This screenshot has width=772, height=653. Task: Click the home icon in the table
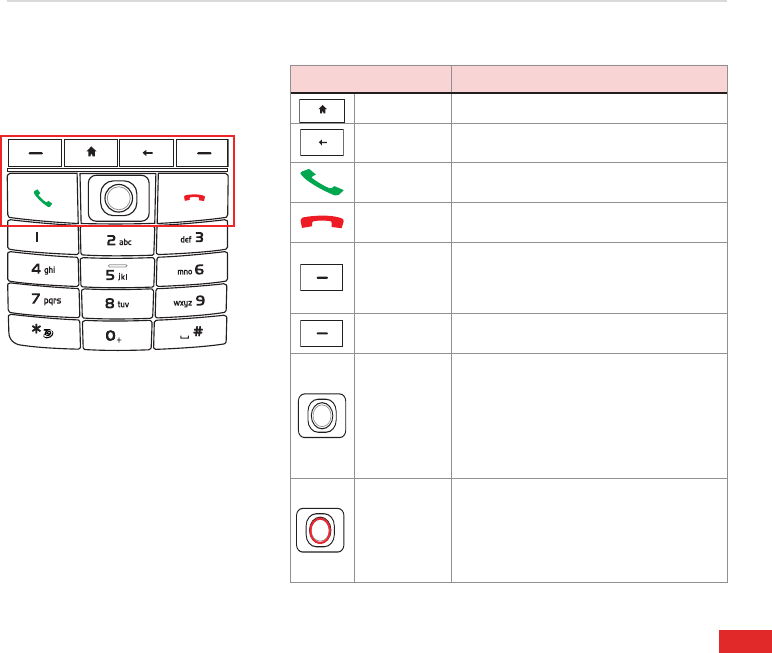322,110
